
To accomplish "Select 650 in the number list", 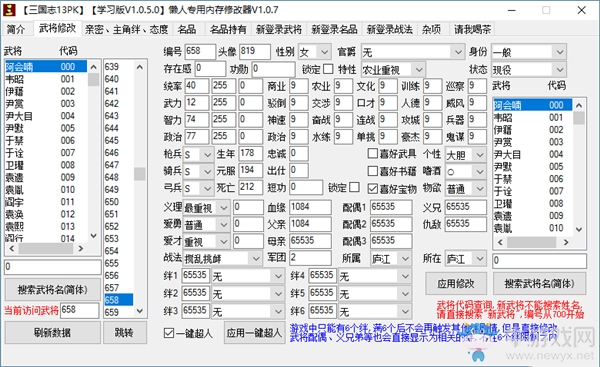I will click(118, 202).
